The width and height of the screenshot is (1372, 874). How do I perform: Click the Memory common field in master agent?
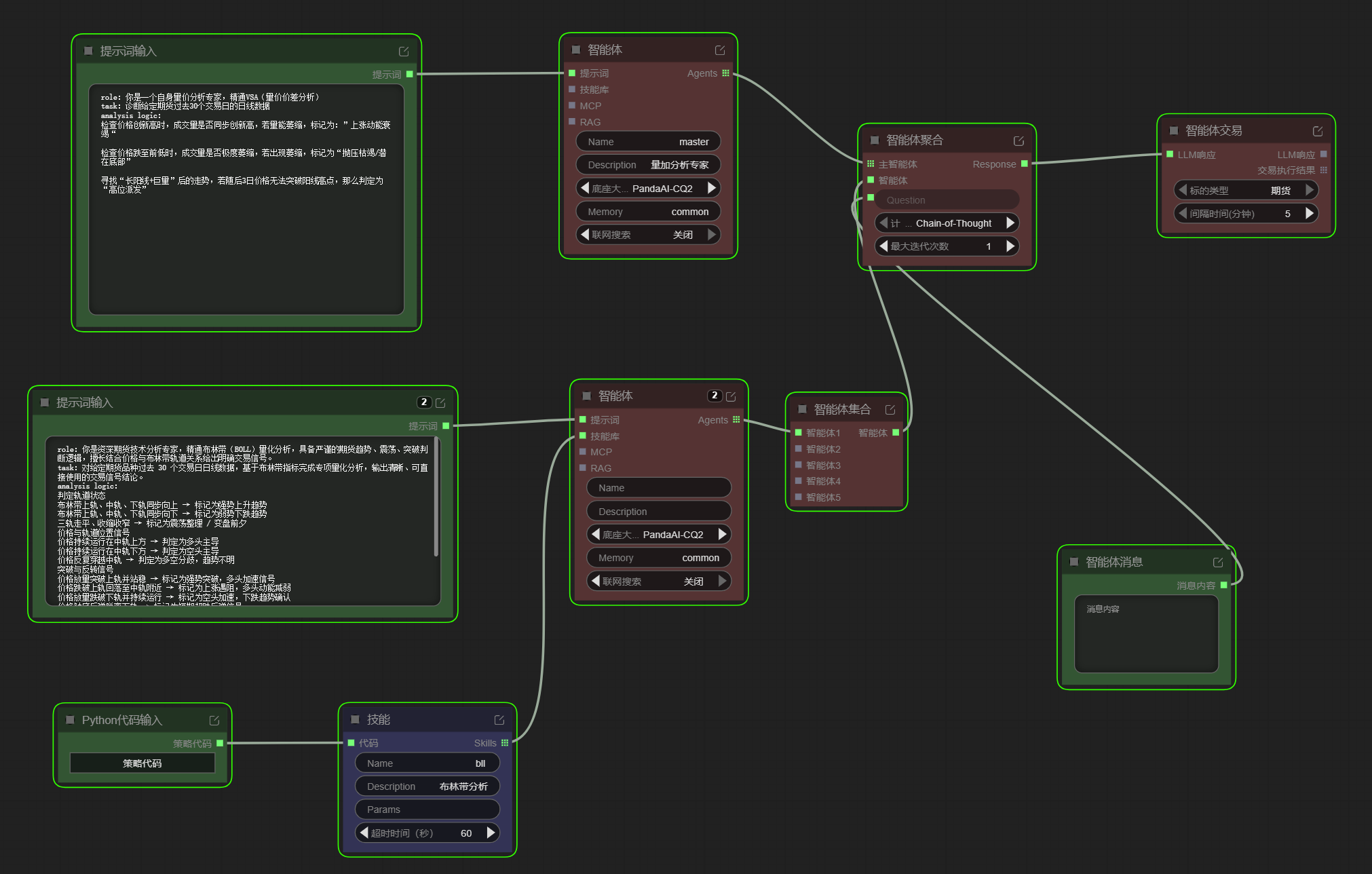(648, 212)
